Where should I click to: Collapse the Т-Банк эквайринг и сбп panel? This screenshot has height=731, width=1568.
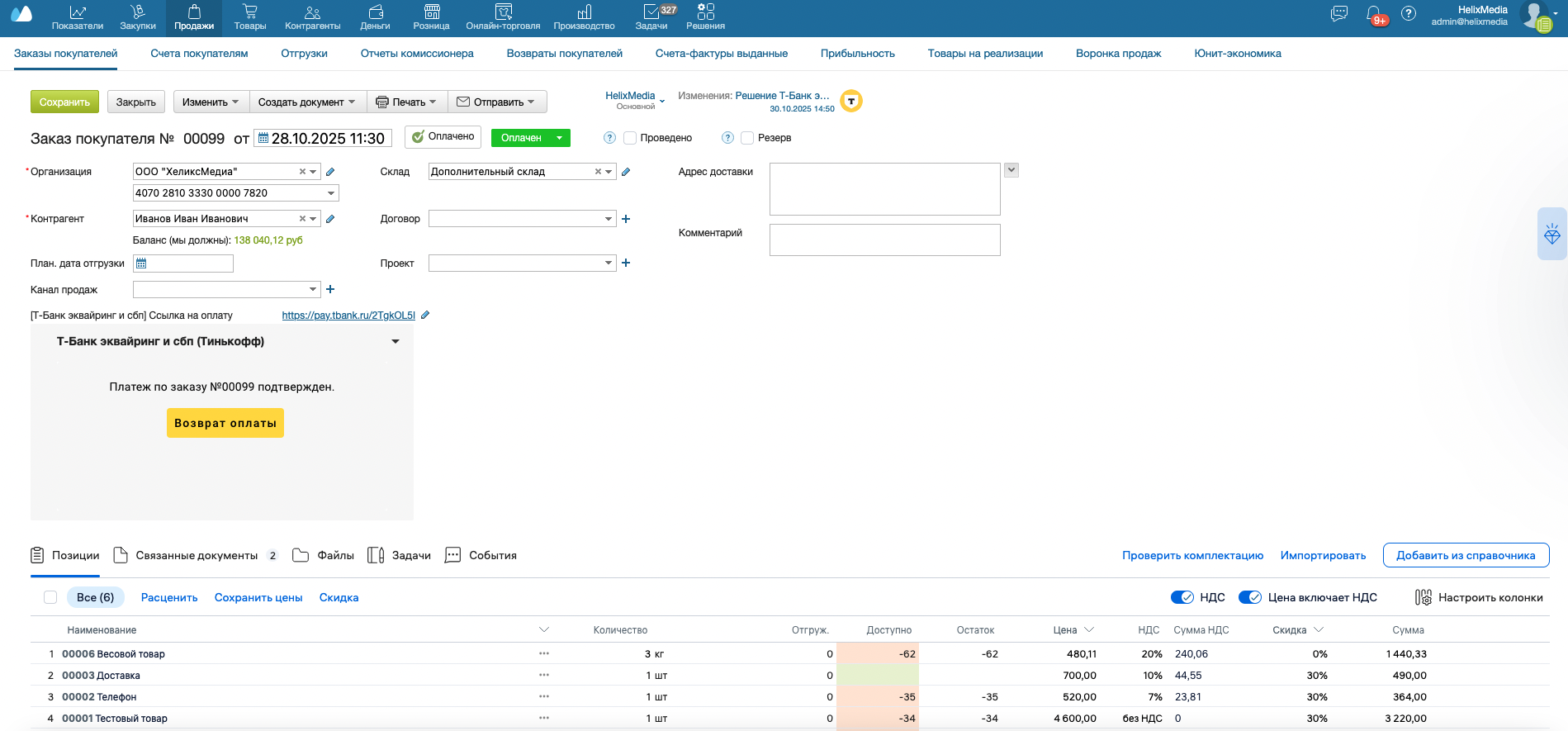(x=396, y=341)
